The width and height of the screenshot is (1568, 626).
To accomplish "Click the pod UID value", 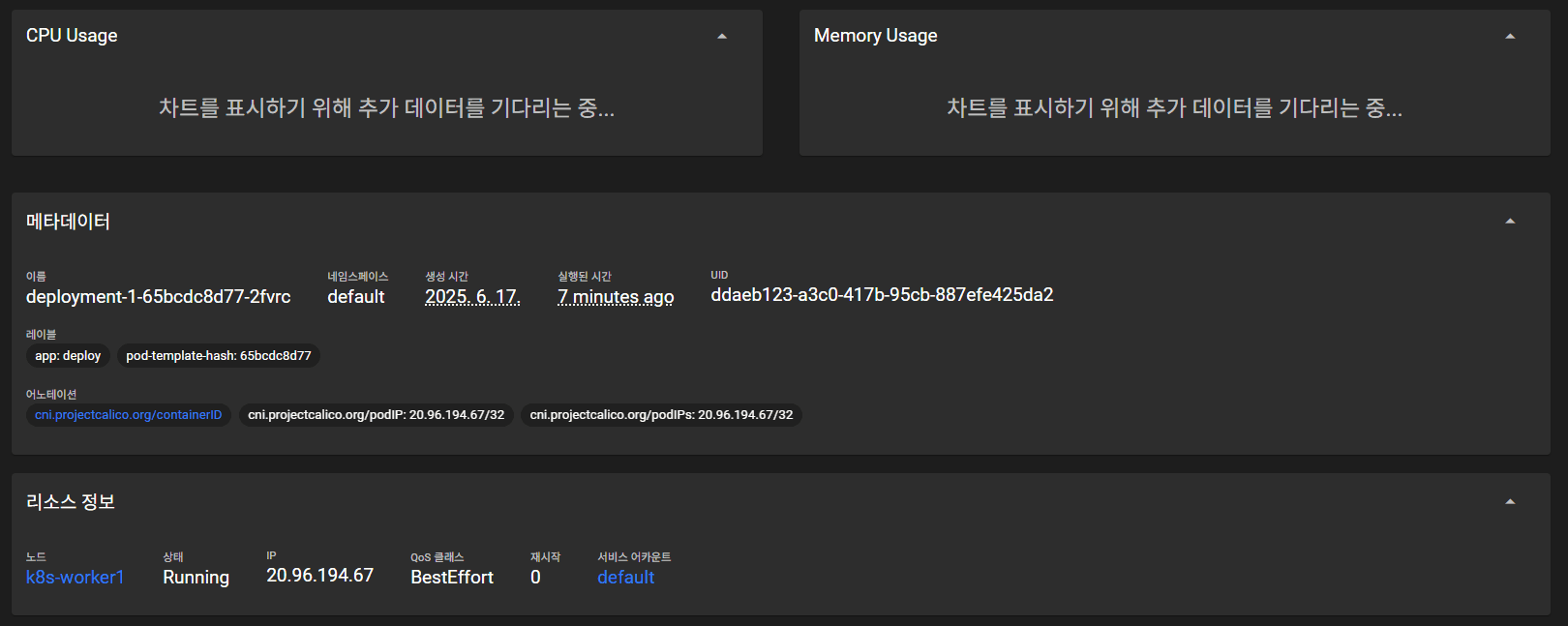I will (x=882, y=295).
